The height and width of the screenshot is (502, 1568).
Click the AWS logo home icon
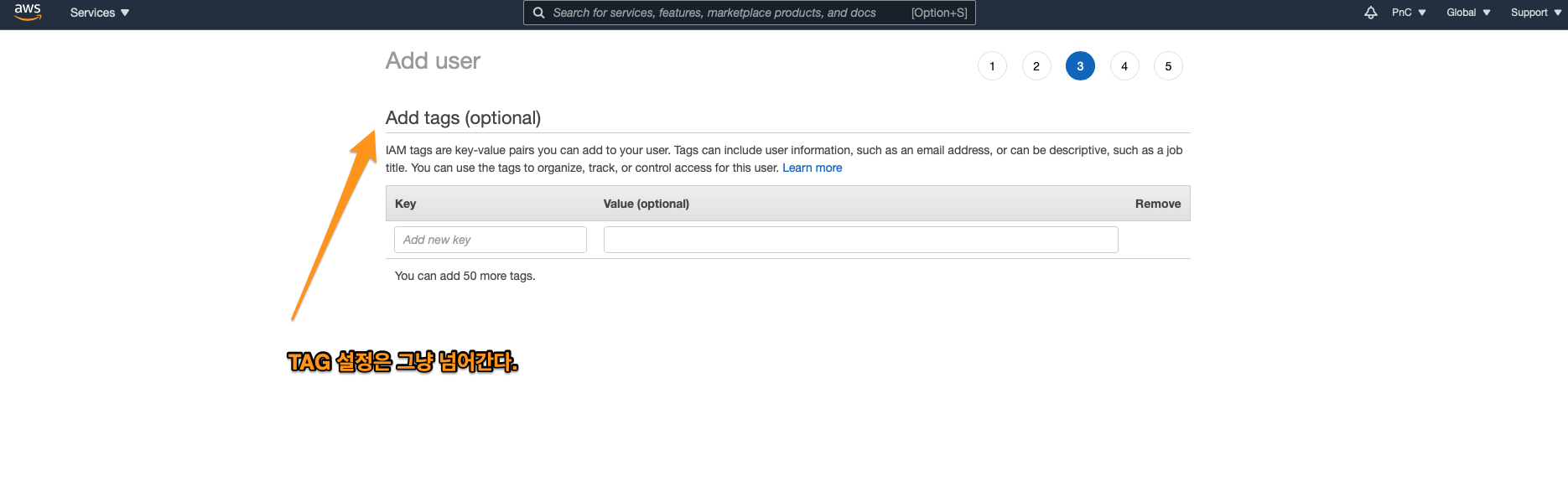coord(28,12)
